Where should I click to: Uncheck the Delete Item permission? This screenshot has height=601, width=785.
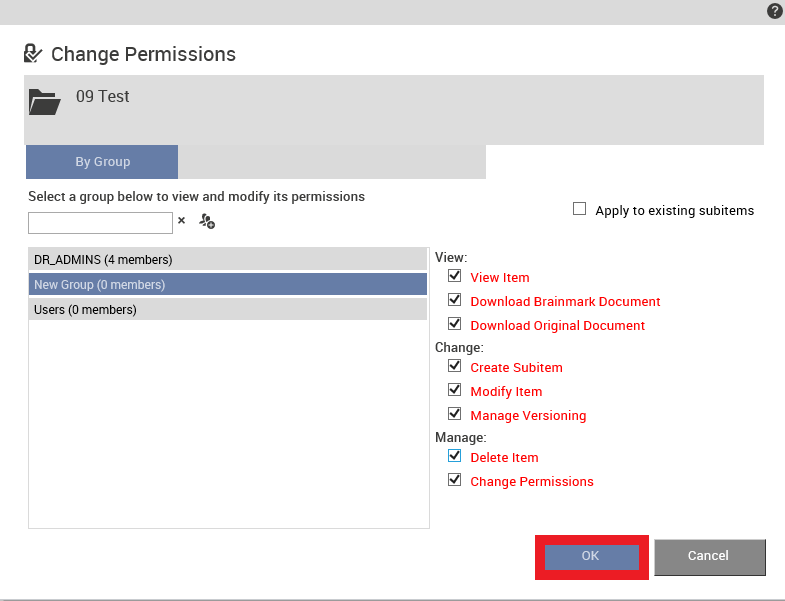[x=455, y=456]
